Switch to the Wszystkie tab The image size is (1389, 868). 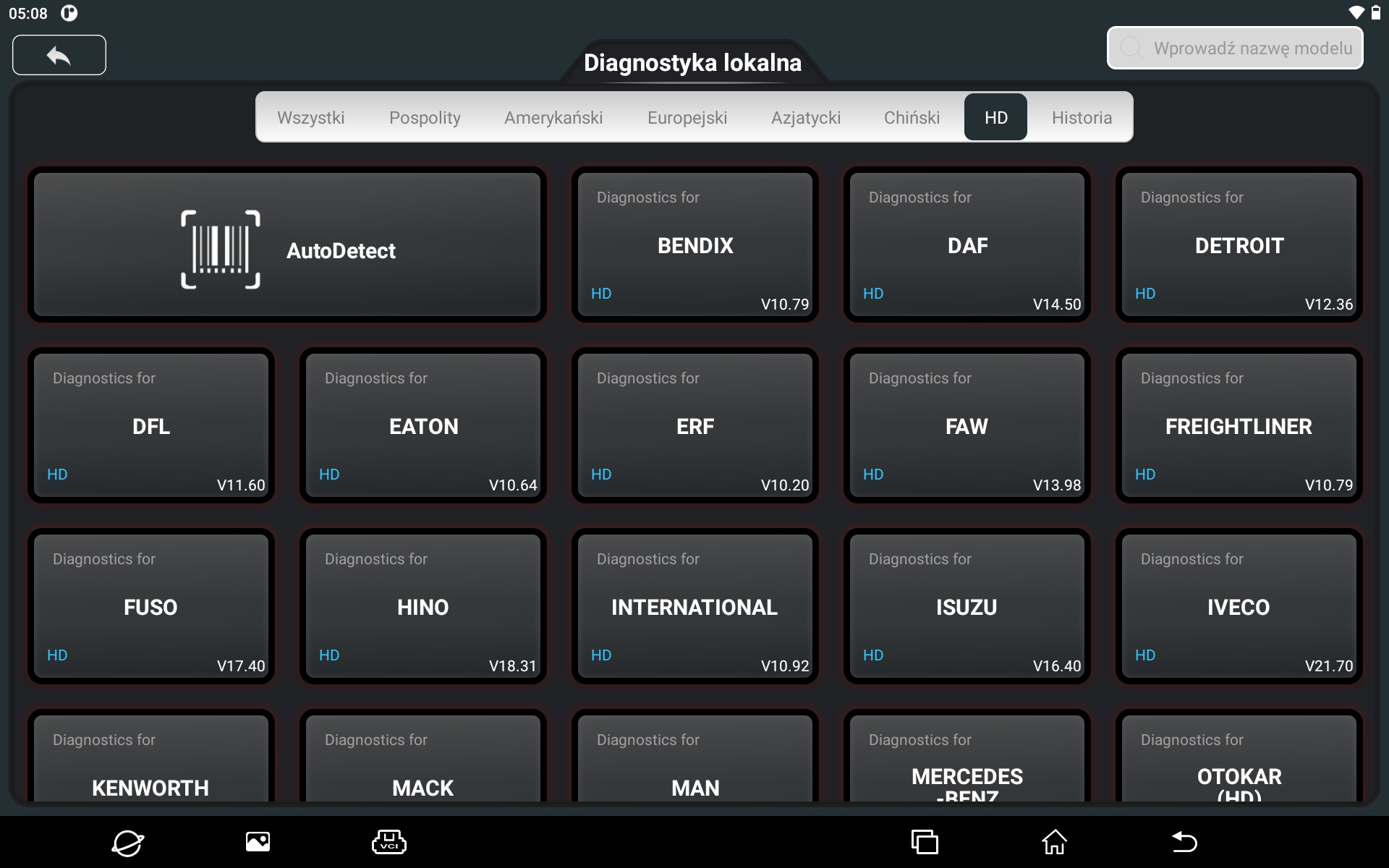[310, 117]
